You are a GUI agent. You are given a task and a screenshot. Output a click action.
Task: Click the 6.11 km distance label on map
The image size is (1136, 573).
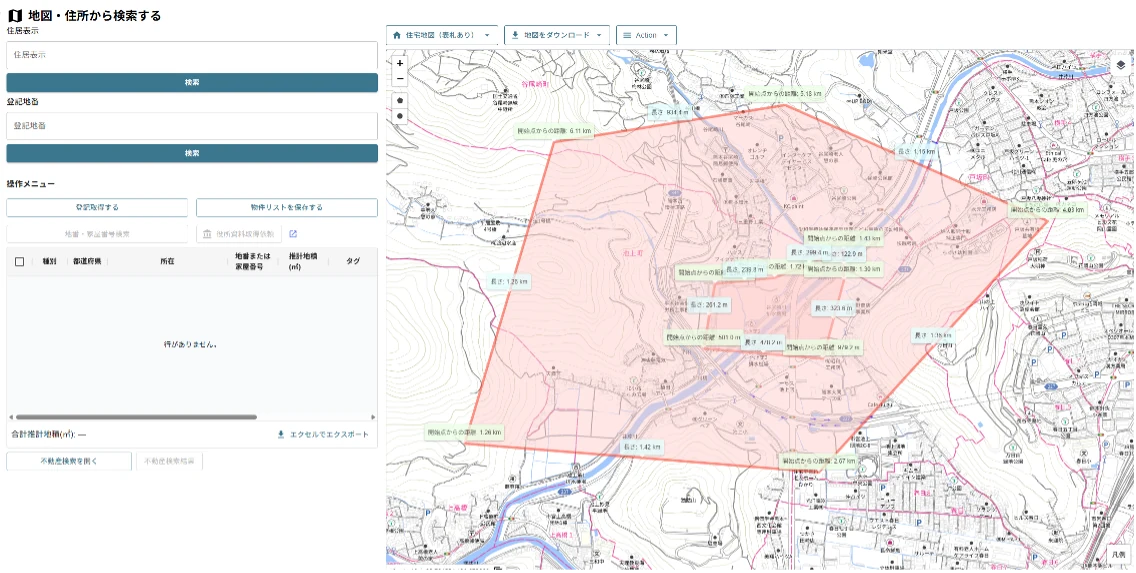(554, 131)
